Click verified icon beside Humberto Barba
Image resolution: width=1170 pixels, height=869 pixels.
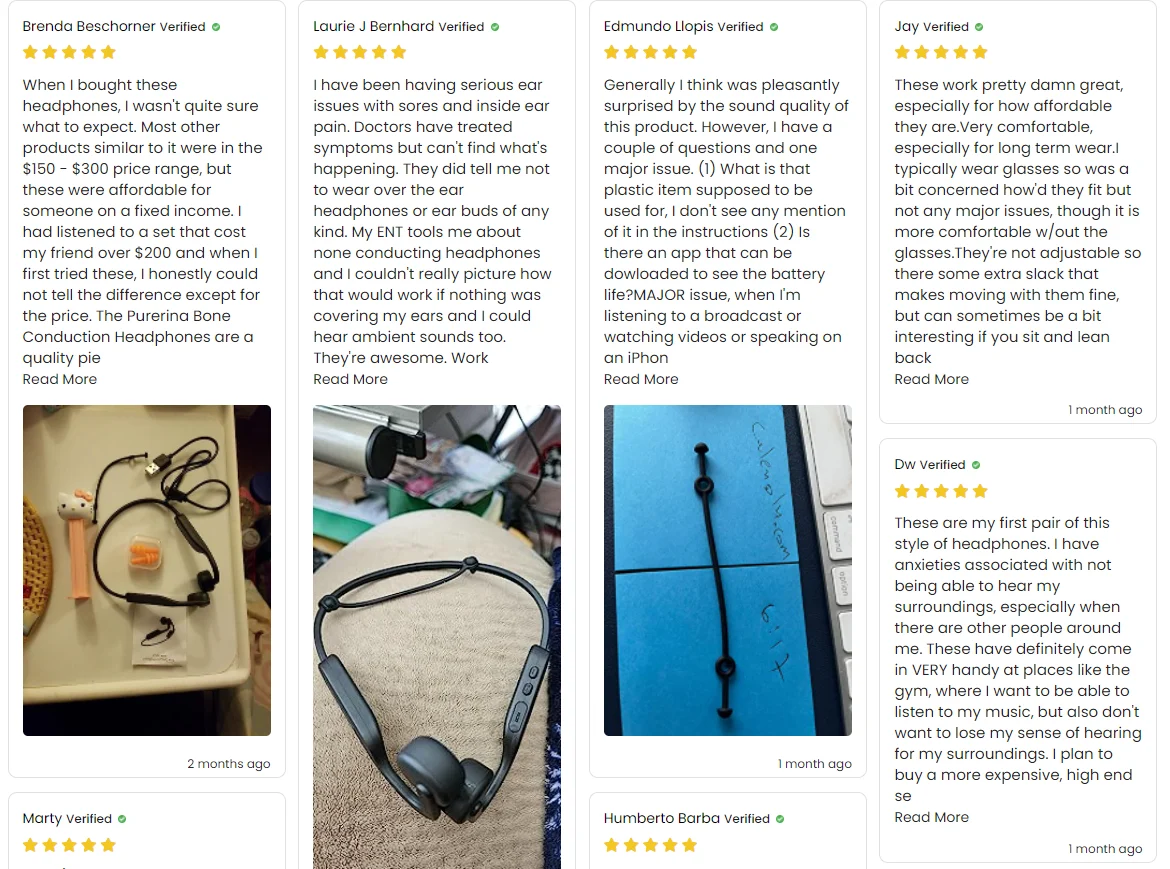780,819
